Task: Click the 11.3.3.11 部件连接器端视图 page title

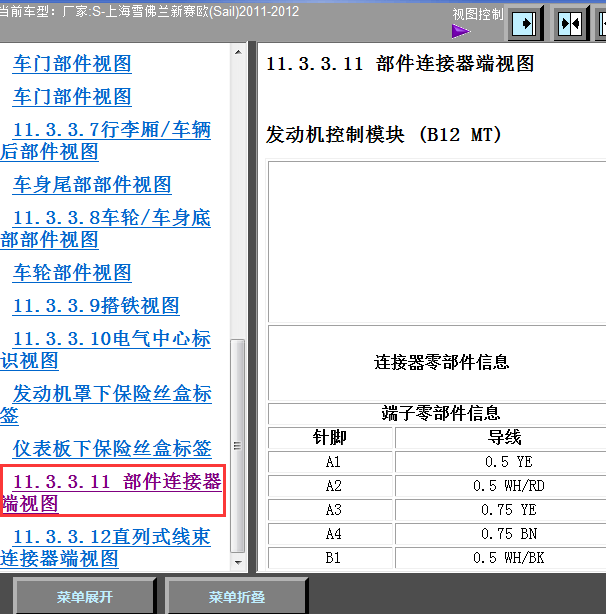Action: (x=400, y=64)
